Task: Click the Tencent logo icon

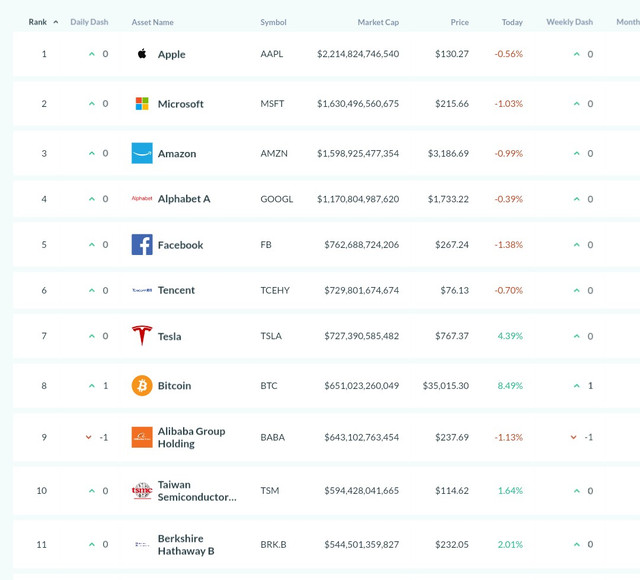Action: pyautogui.click(x=142, y=290)
